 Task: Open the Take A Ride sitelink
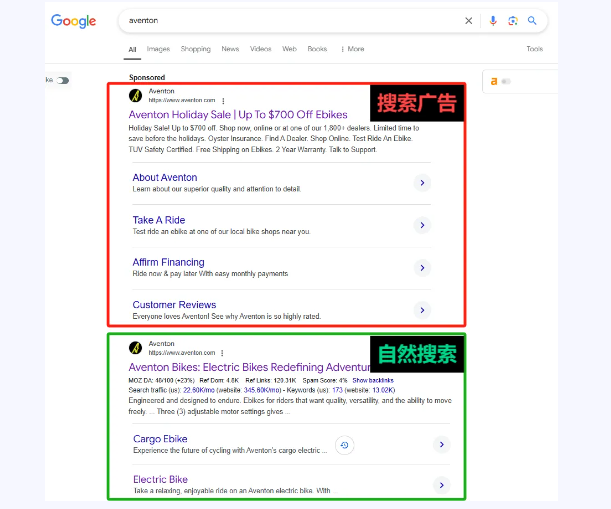[x=159, y=220]
